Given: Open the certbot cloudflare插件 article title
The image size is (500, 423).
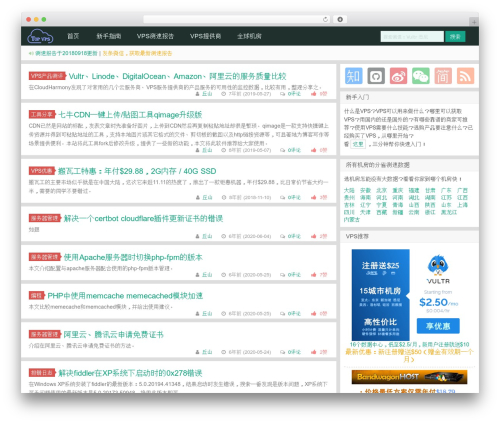Looking at the screenshot, I should tap(143, 219).
